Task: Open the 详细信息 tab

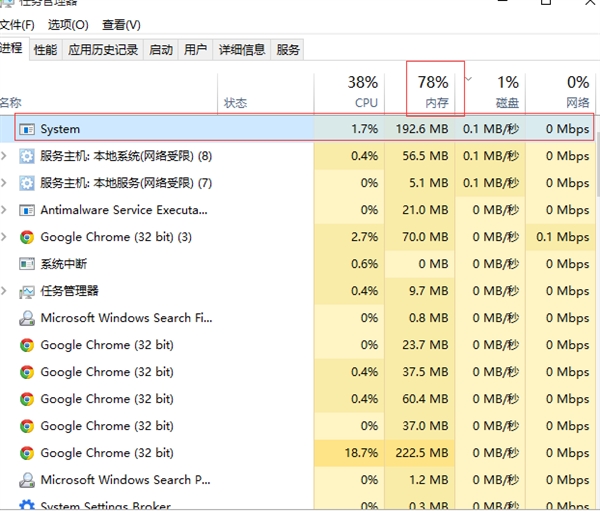Action: (x=242, y=49)
